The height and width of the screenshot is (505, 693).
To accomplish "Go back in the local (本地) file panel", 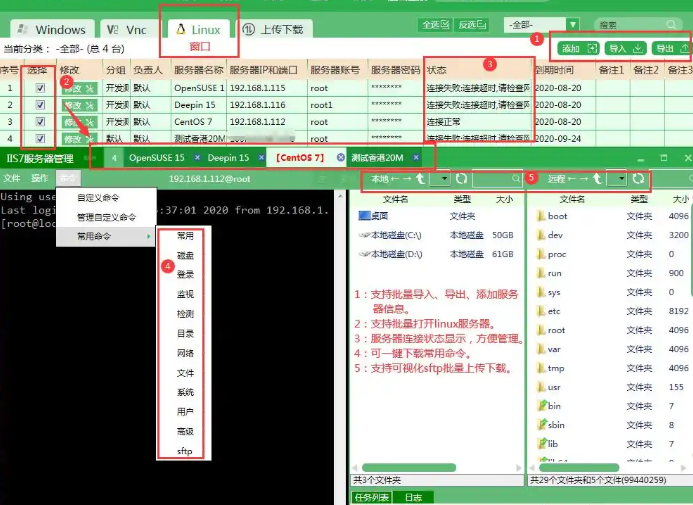I will tap(395, 178).
